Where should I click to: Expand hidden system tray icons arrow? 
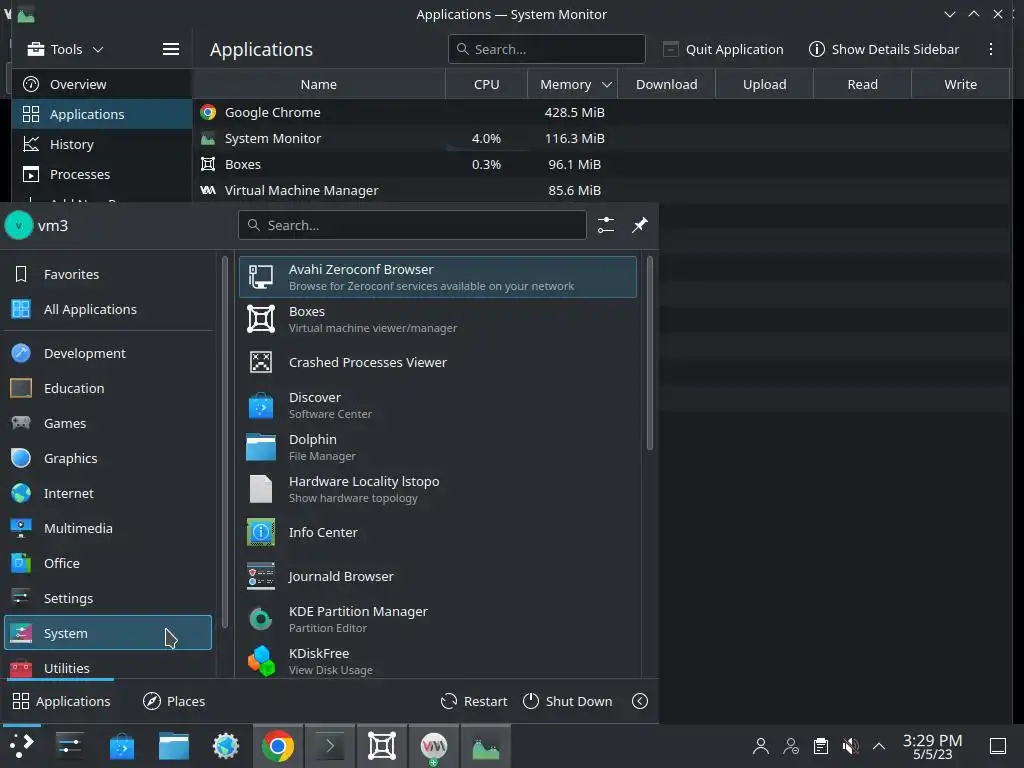pos(879,746)
